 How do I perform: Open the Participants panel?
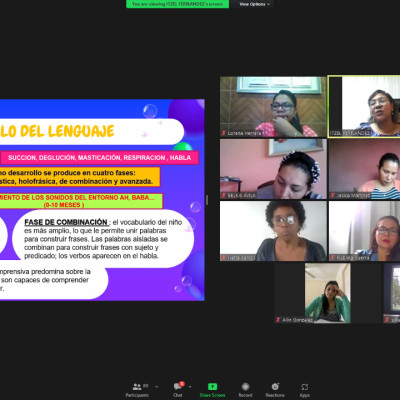point(137,390)
